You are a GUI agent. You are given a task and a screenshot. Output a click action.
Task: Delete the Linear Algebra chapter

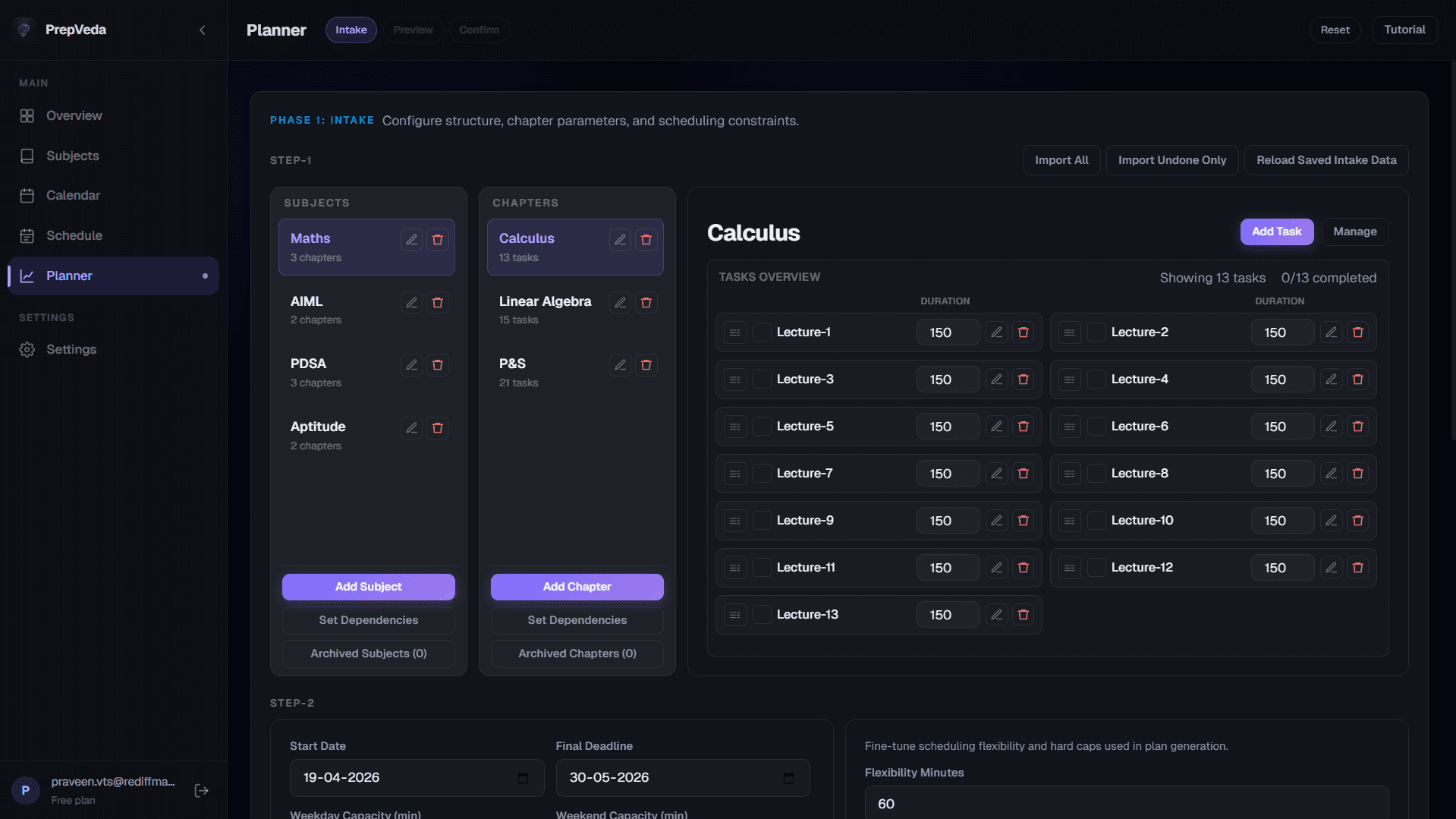(x=646, y=303)
